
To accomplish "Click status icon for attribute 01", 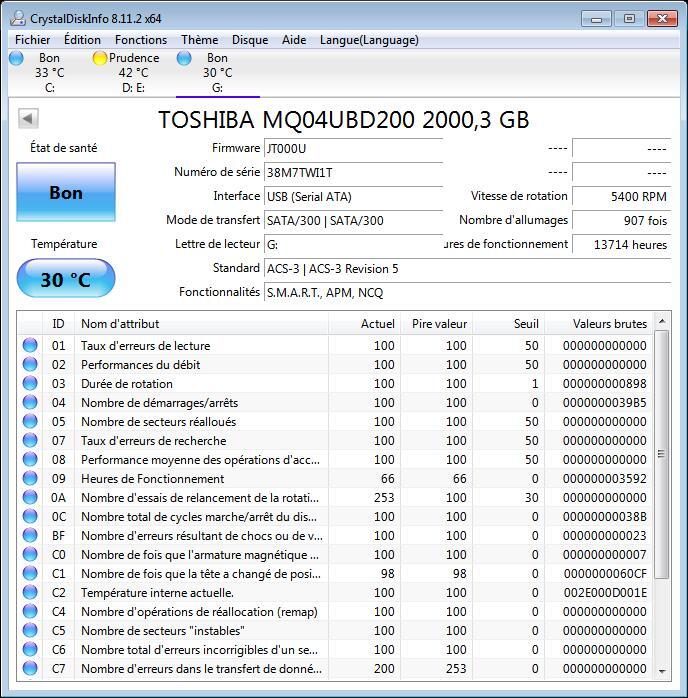I will [x=30, y=345].
